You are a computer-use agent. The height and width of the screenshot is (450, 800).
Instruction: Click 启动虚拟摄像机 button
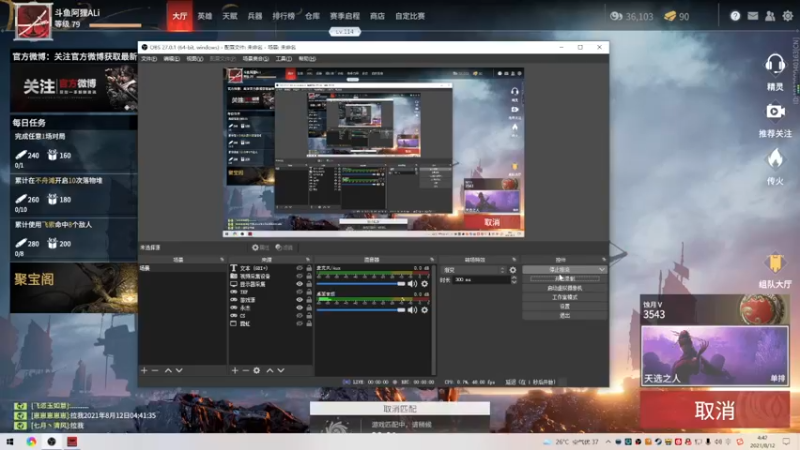[565, 288]
